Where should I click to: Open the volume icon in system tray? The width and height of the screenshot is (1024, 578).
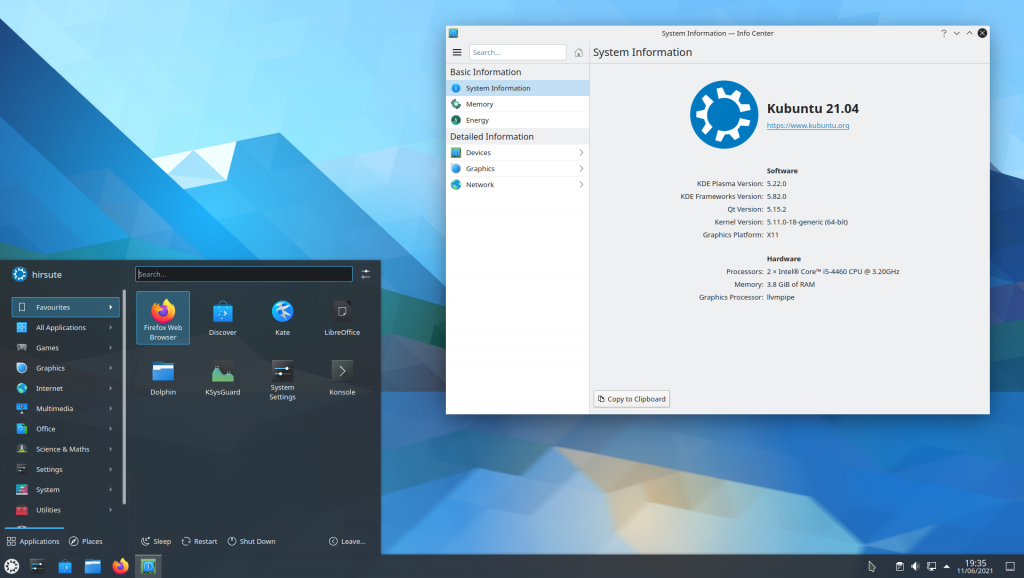(915, 566)
